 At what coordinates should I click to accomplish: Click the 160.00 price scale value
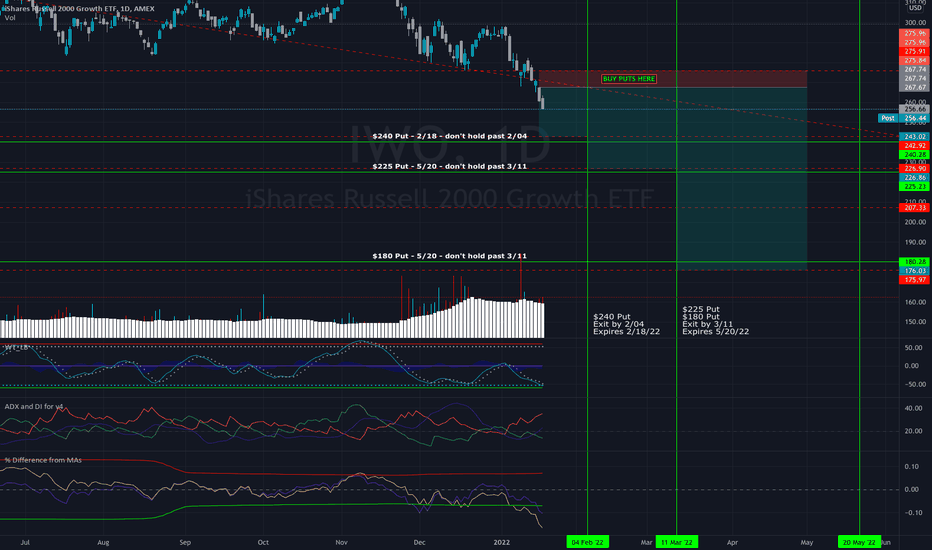click(x=915, y=302)
